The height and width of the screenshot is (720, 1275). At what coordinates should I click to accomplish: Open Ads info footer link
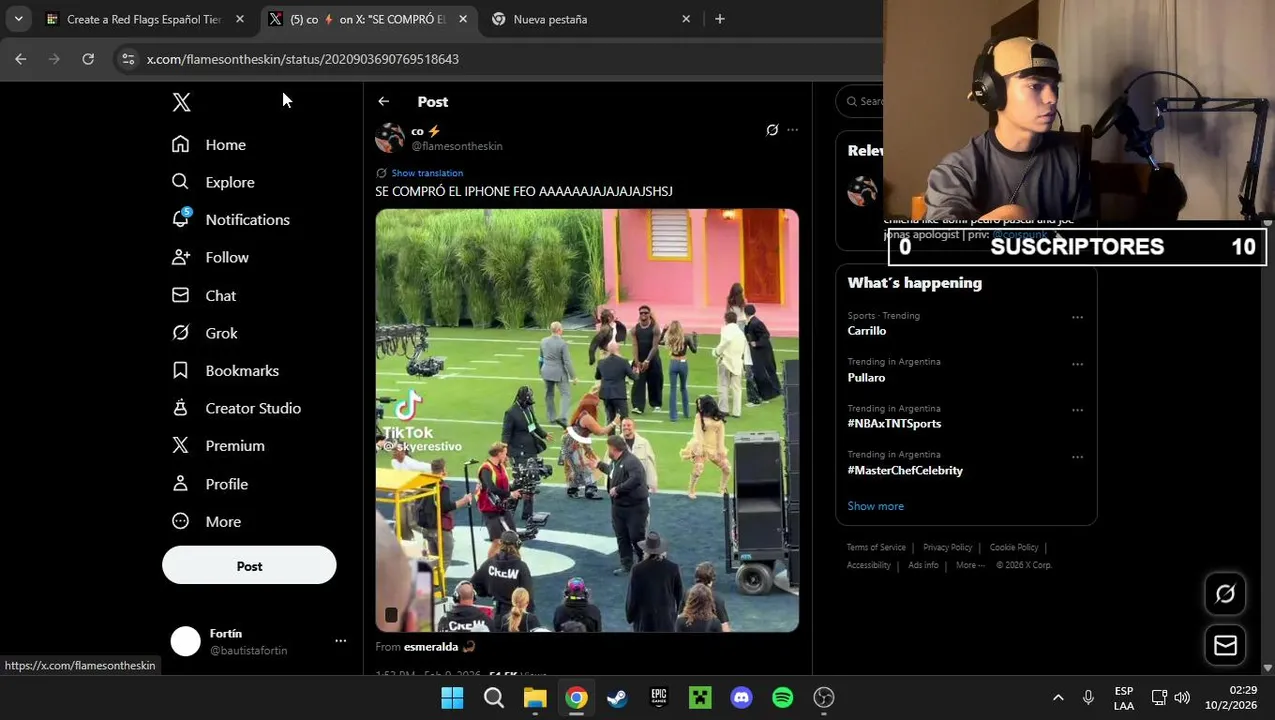click(x=923, y=565)
